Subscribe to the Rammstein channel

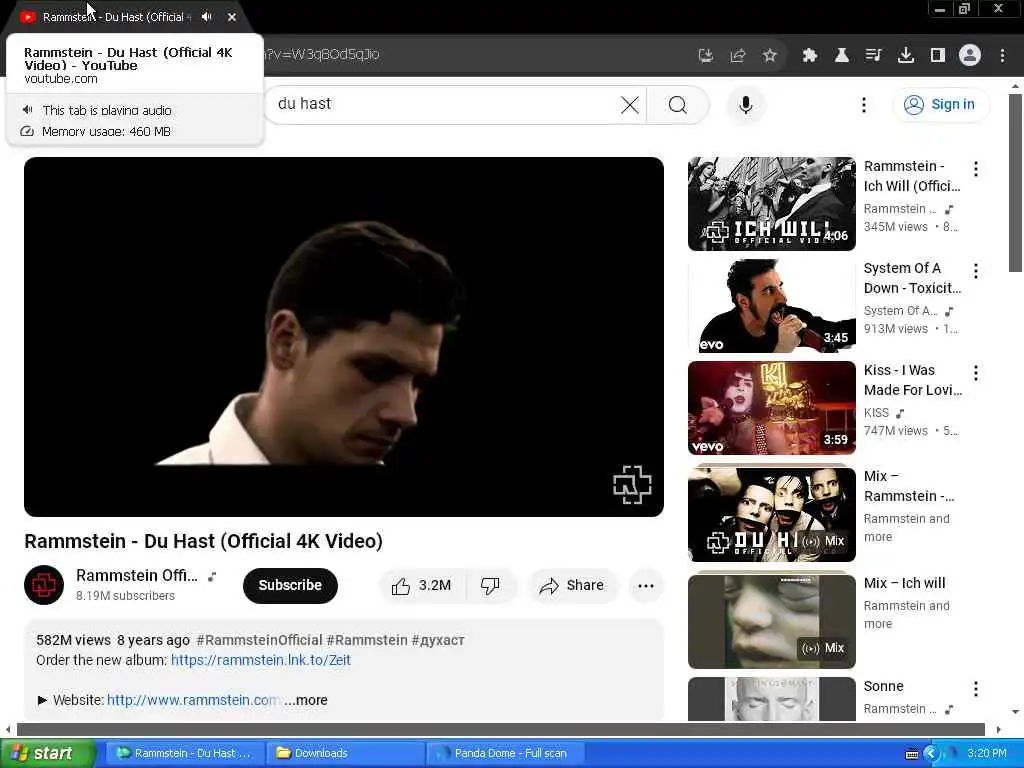pos(290,585)
